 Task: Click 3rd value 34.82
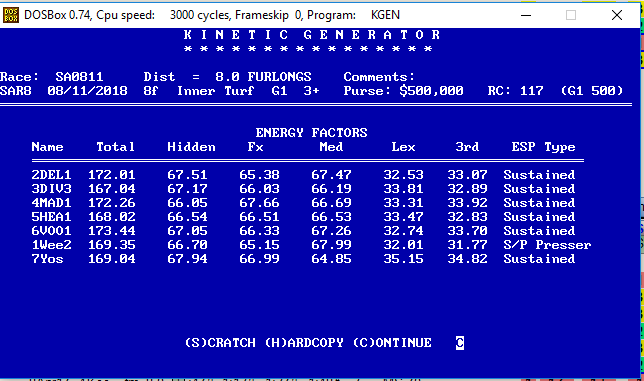[467, 259]
